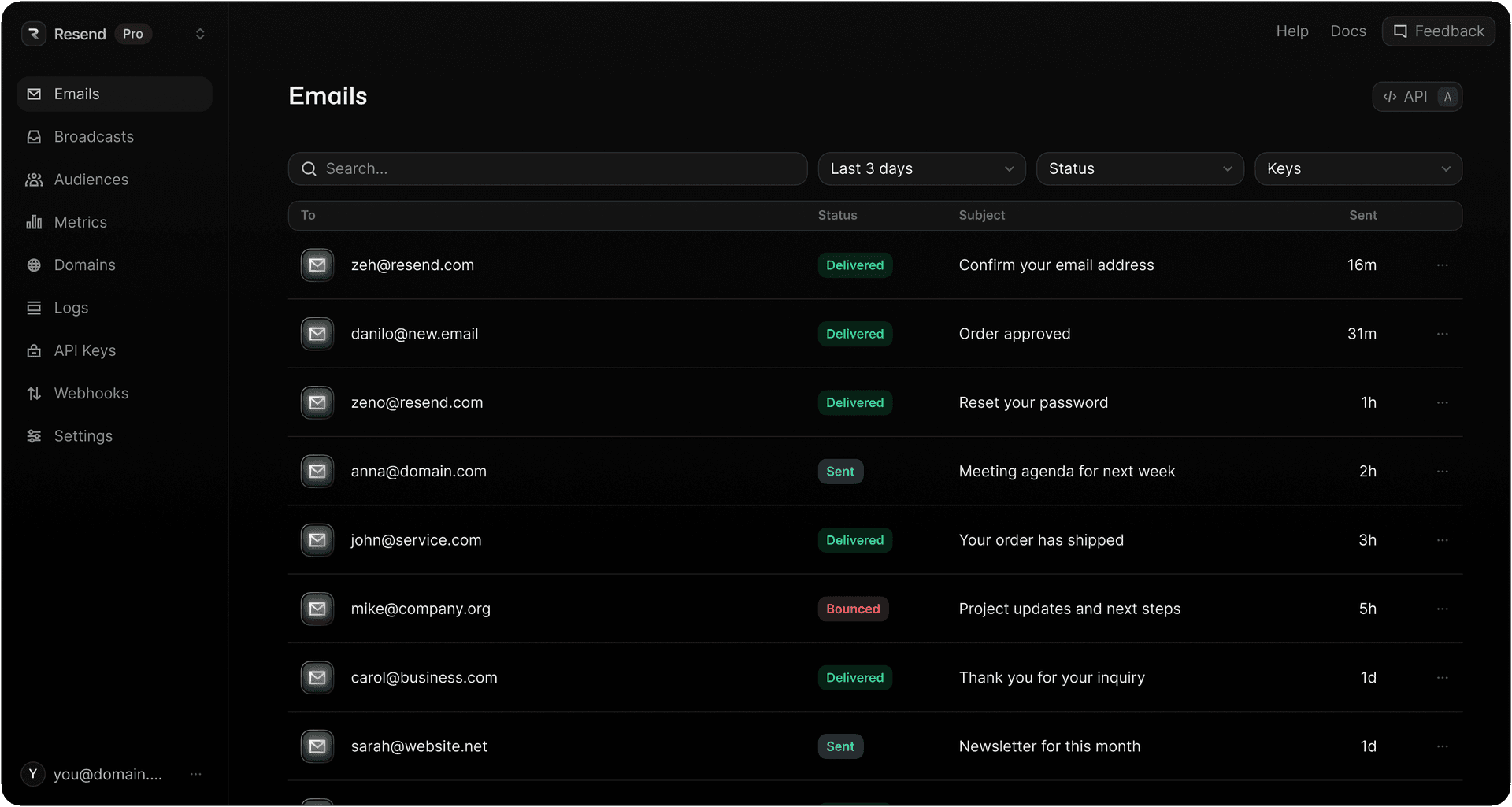Viewport: 1512px width, 807px height.
Task: Select the Broadcasts icon in the sidebar
Action: [34, 136]
